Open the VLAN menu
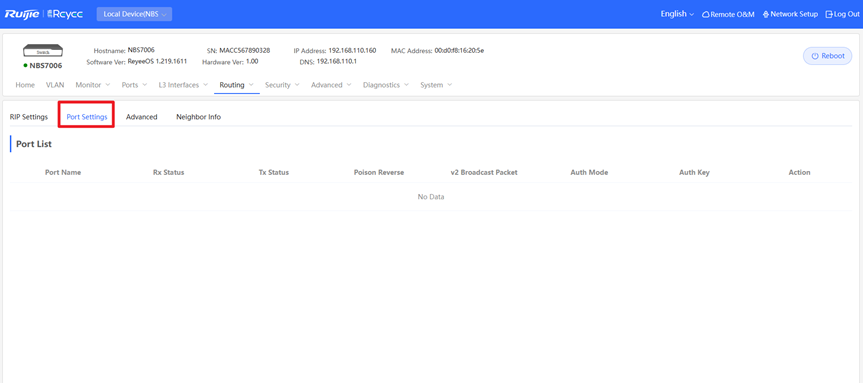Viewport: 863px width, 383px height. coord(55,85)
